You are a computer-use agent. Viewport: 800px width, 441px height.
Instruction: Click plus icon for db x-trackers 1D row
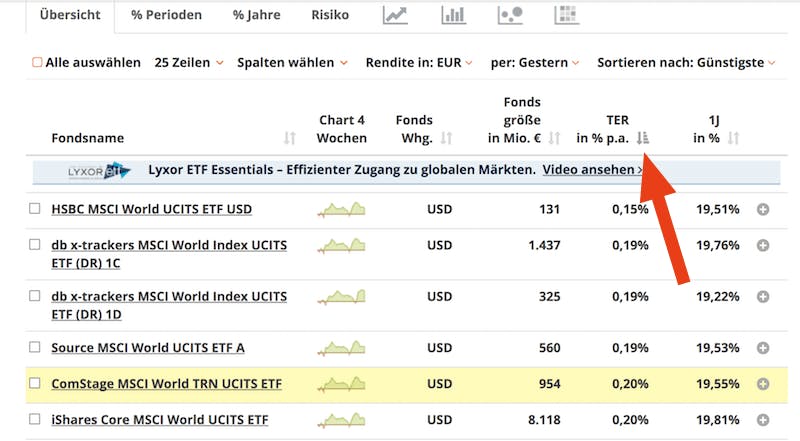click(763, 297)
